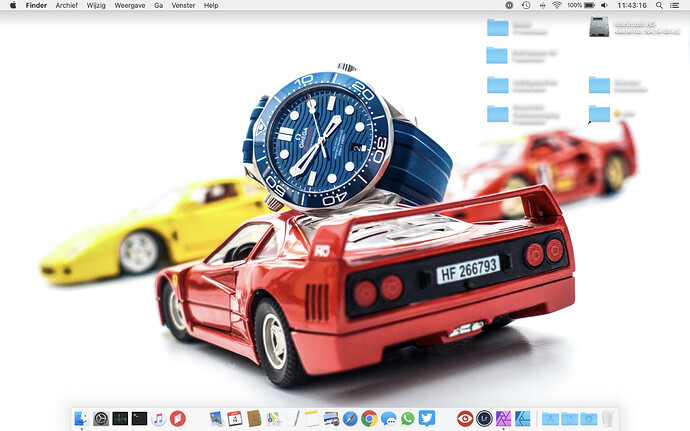This screenshot has height=431, width=690.
Task: Open the Trash in the Dock
Action: [608, 418]
